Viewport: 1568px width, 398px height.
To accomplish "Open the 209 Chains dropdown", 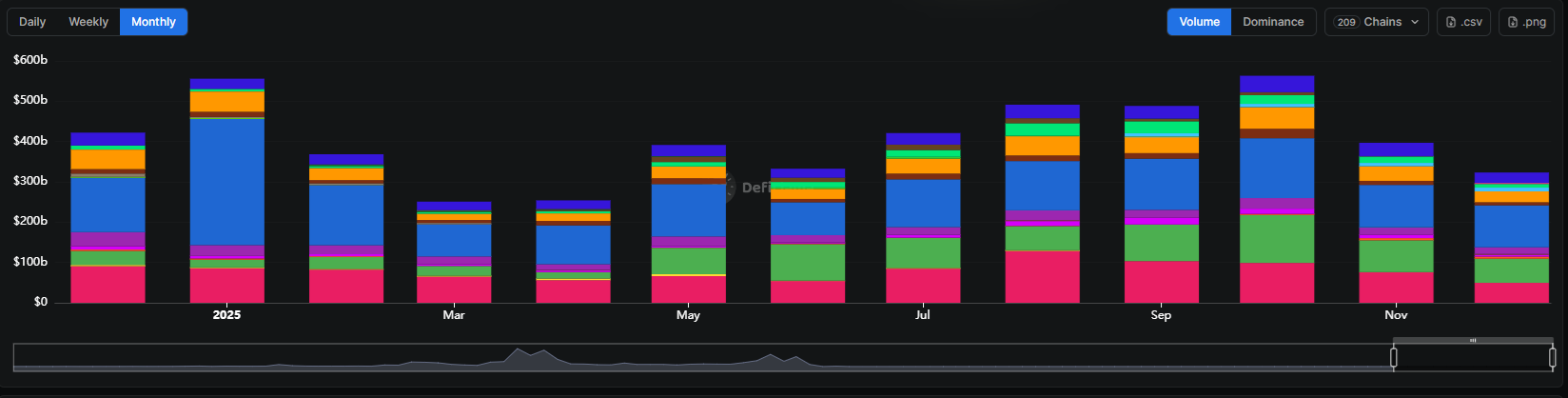I will click(x=1376, y=22).
